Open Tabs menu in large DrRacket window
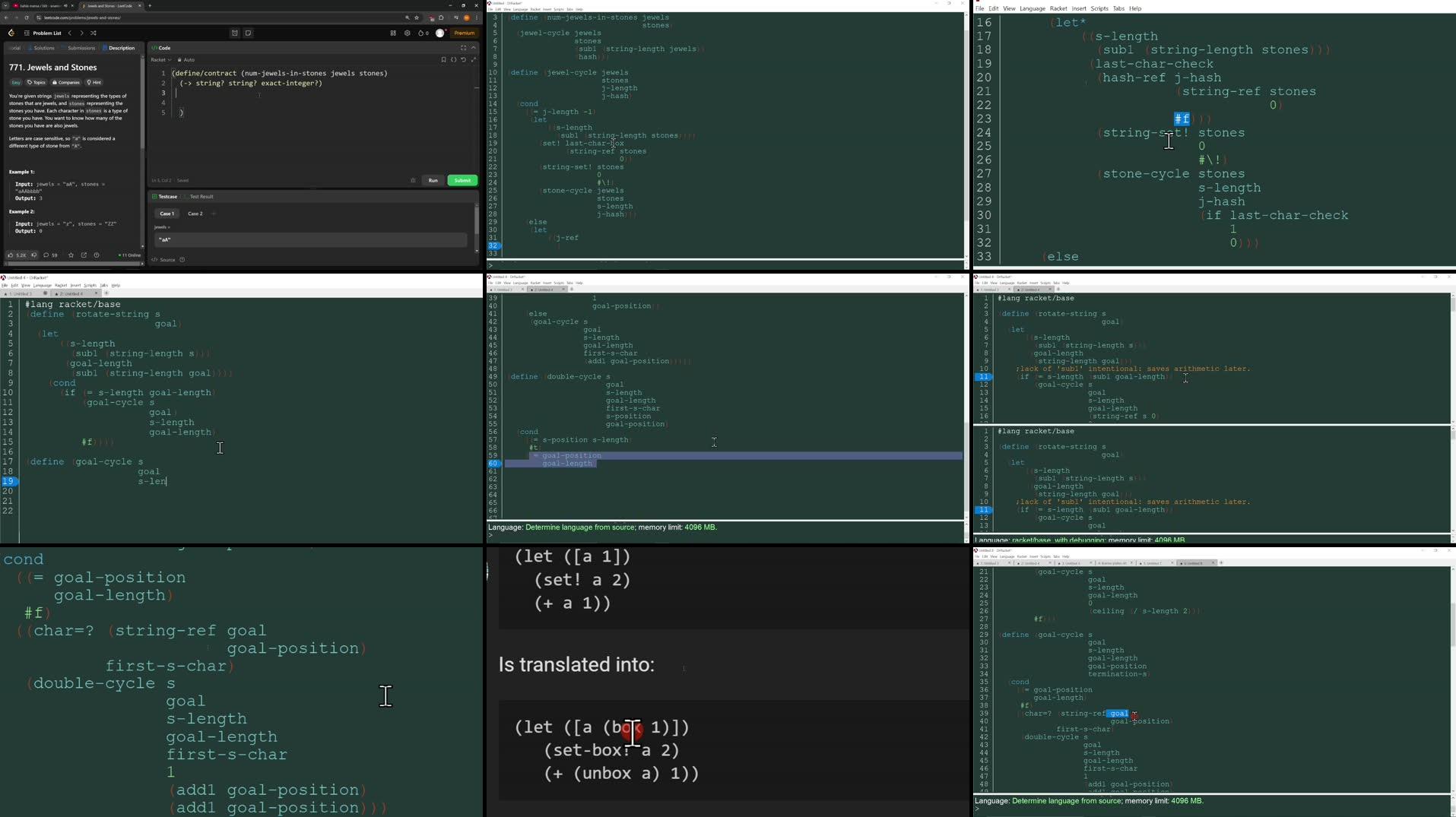 tap(1118, 8)
